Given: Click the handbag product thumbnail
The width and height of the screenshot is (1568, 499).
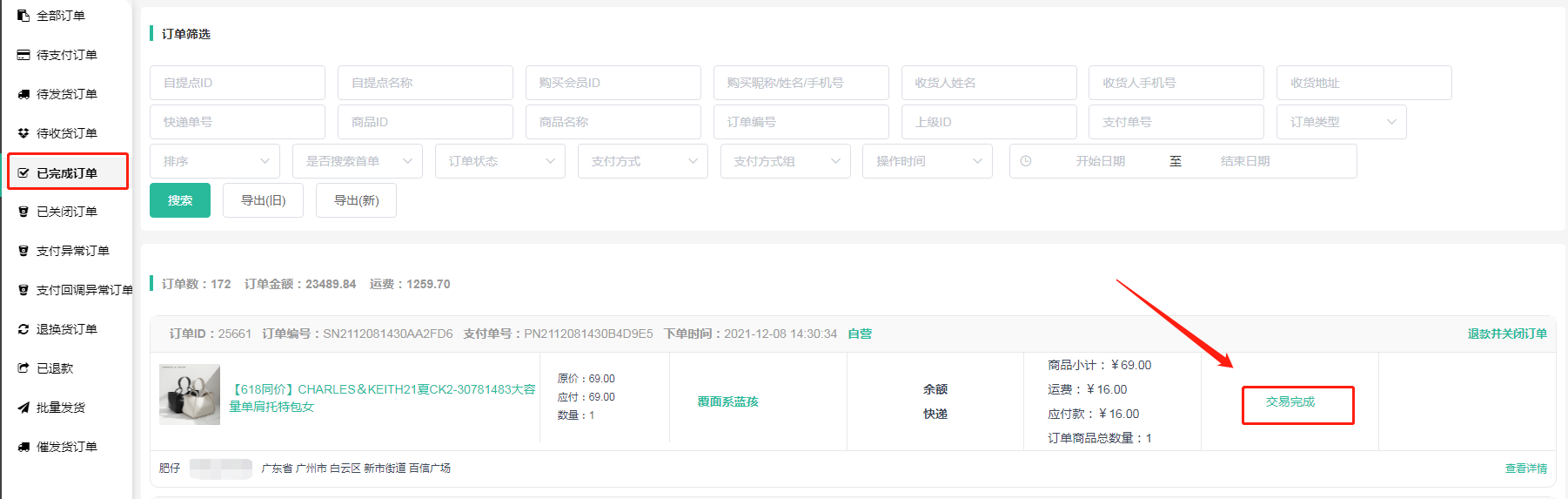Looking at the screenshot, I should pyautogui.click(x=190, y=394).
